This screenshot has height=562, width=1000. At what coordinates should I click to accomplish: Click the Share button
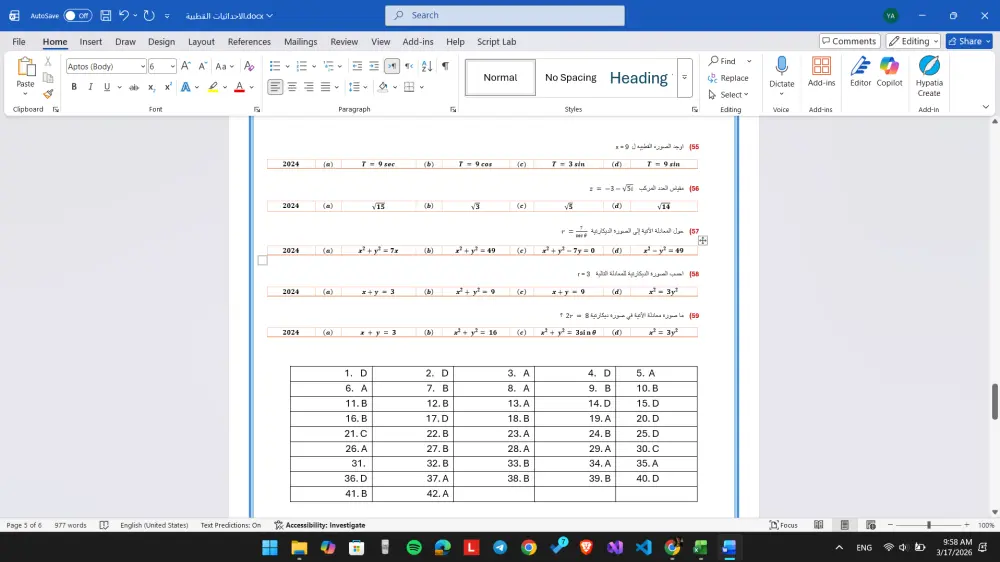[x=969, y=41]
